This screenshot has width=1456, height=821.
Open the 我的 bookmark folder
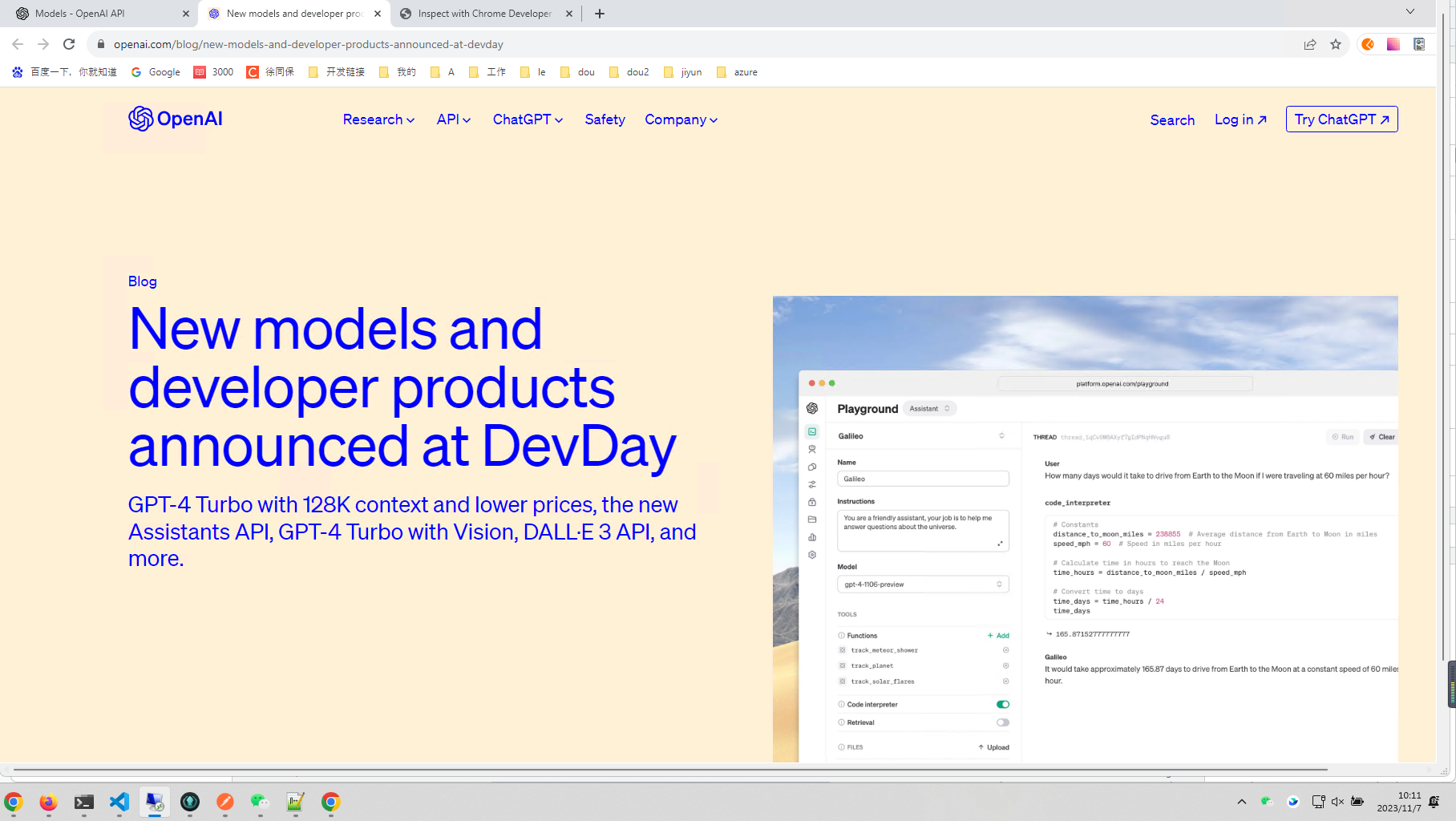click(398, 72)
